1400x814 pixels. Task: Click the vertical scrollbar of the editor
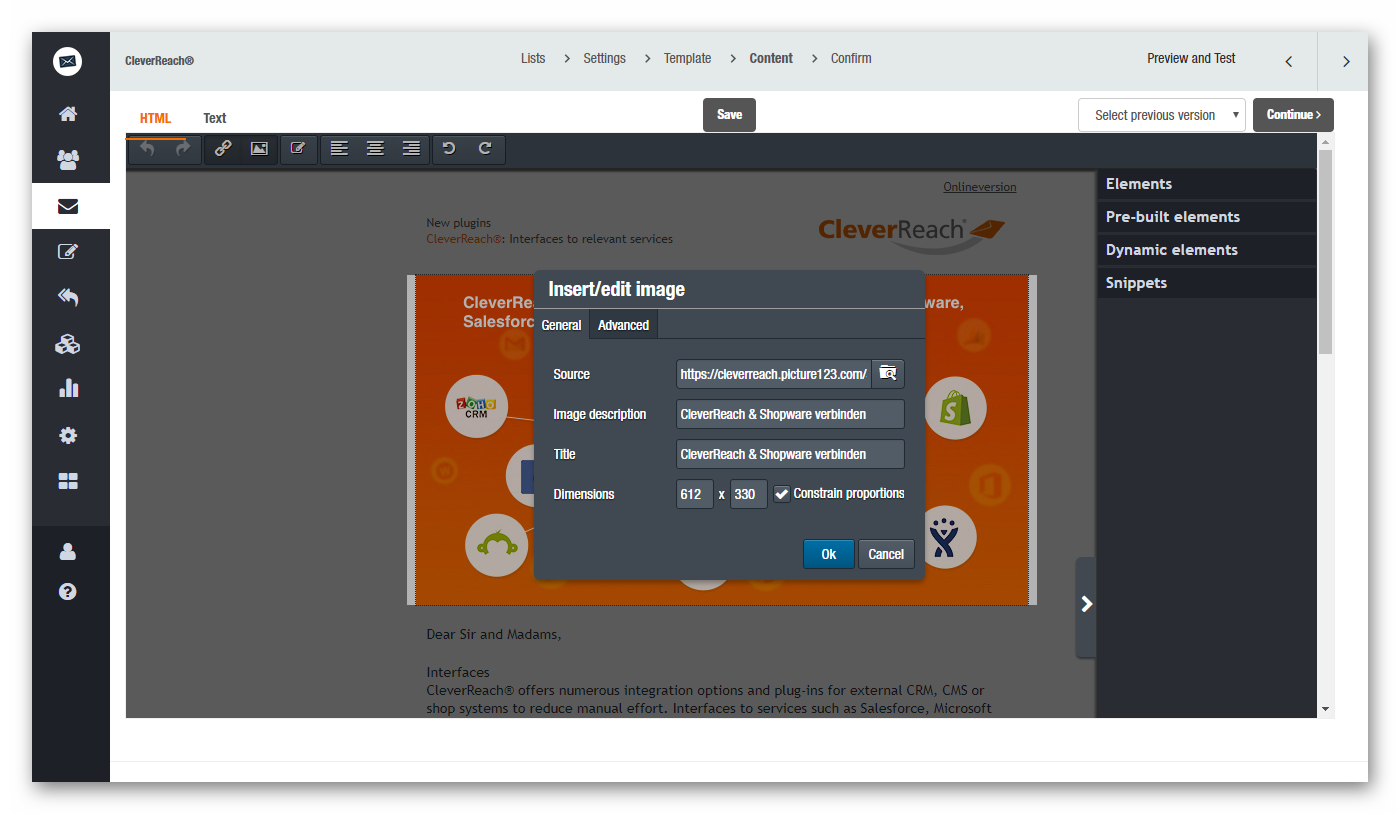pyautogui.click(x=1325, y=251)
